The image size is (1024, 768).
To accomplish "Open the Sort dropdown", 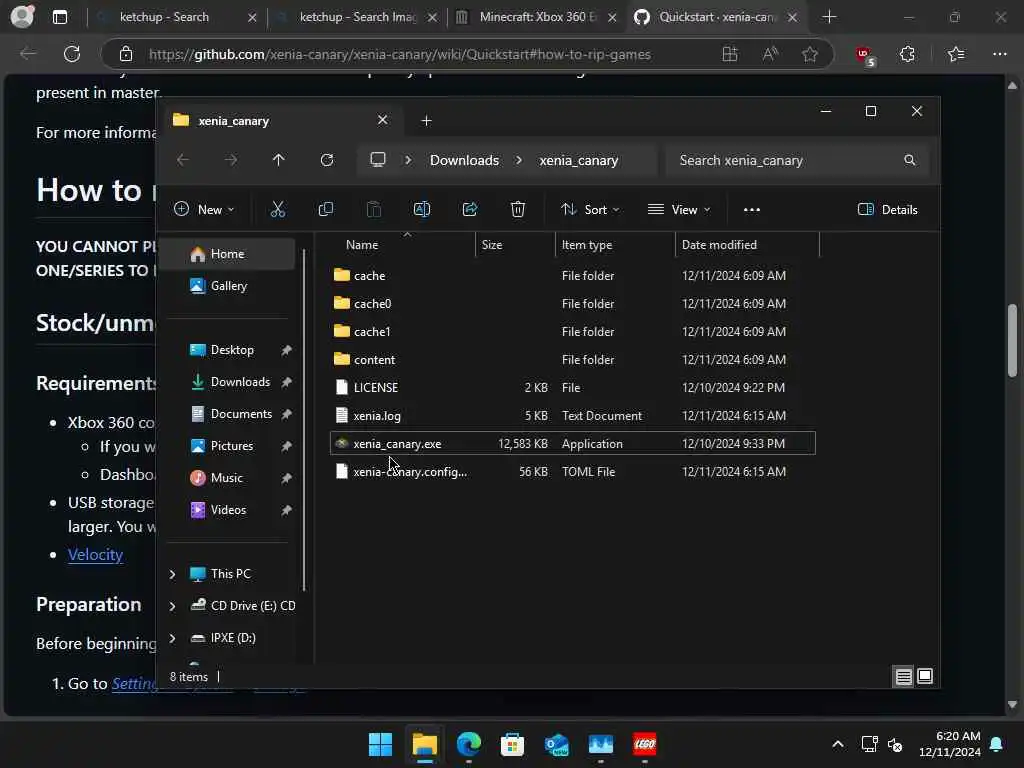I will [590, 209].
